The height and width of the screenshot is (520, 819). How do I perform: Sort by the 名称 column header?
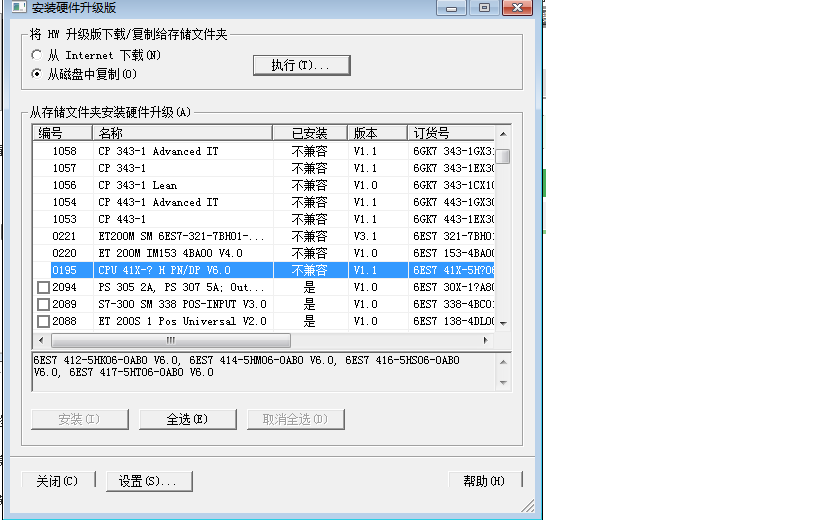click(x=182, y=133)
